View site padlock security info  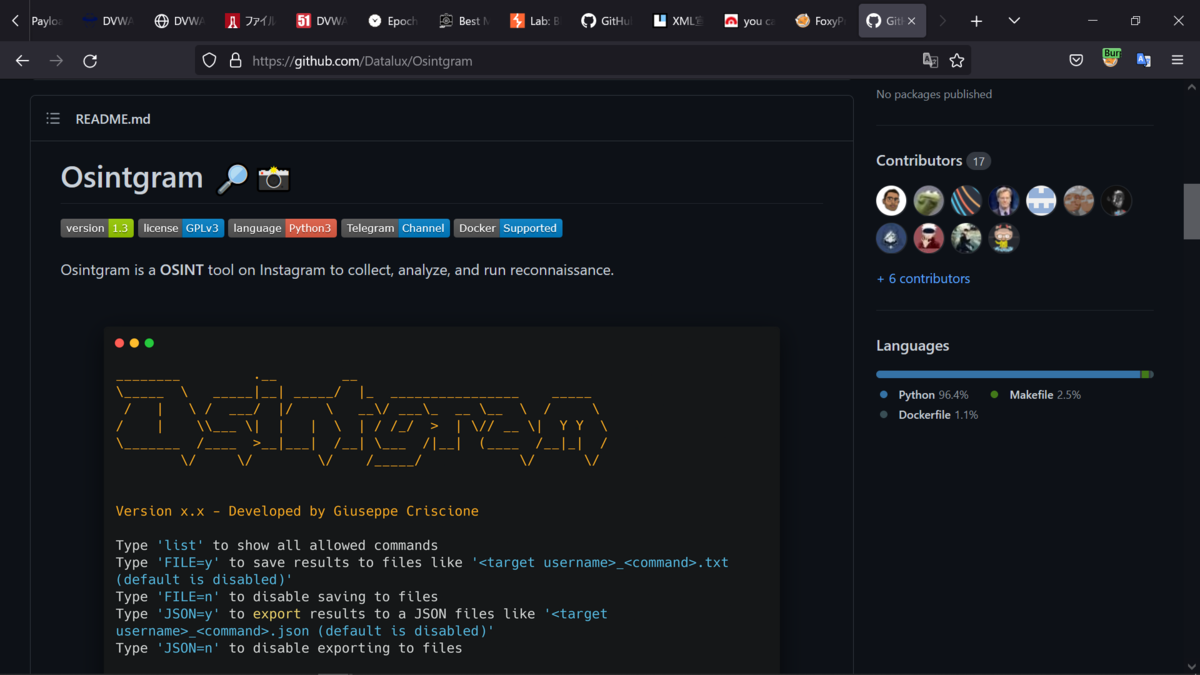point(235,61)
